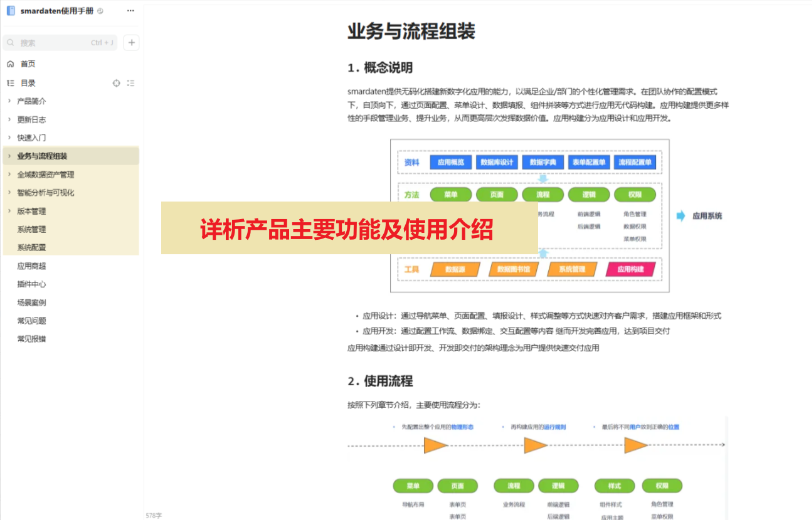Image resolution: width=812 pixels, height=520 pixels.
Task: Collapse all catalog items icon
Action: [x=130, y=83]
